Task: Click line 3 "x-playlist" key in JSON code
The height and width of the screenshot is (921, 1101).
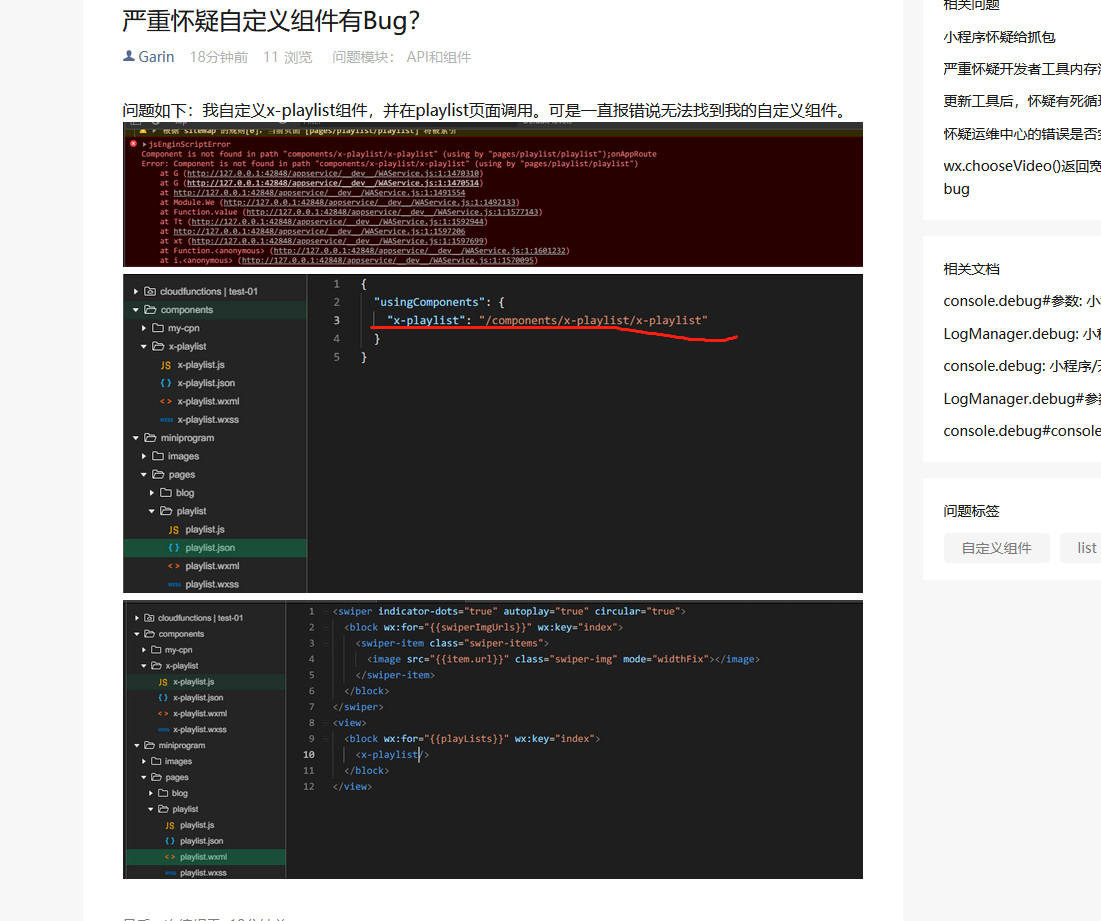Action: coord(428,320)
